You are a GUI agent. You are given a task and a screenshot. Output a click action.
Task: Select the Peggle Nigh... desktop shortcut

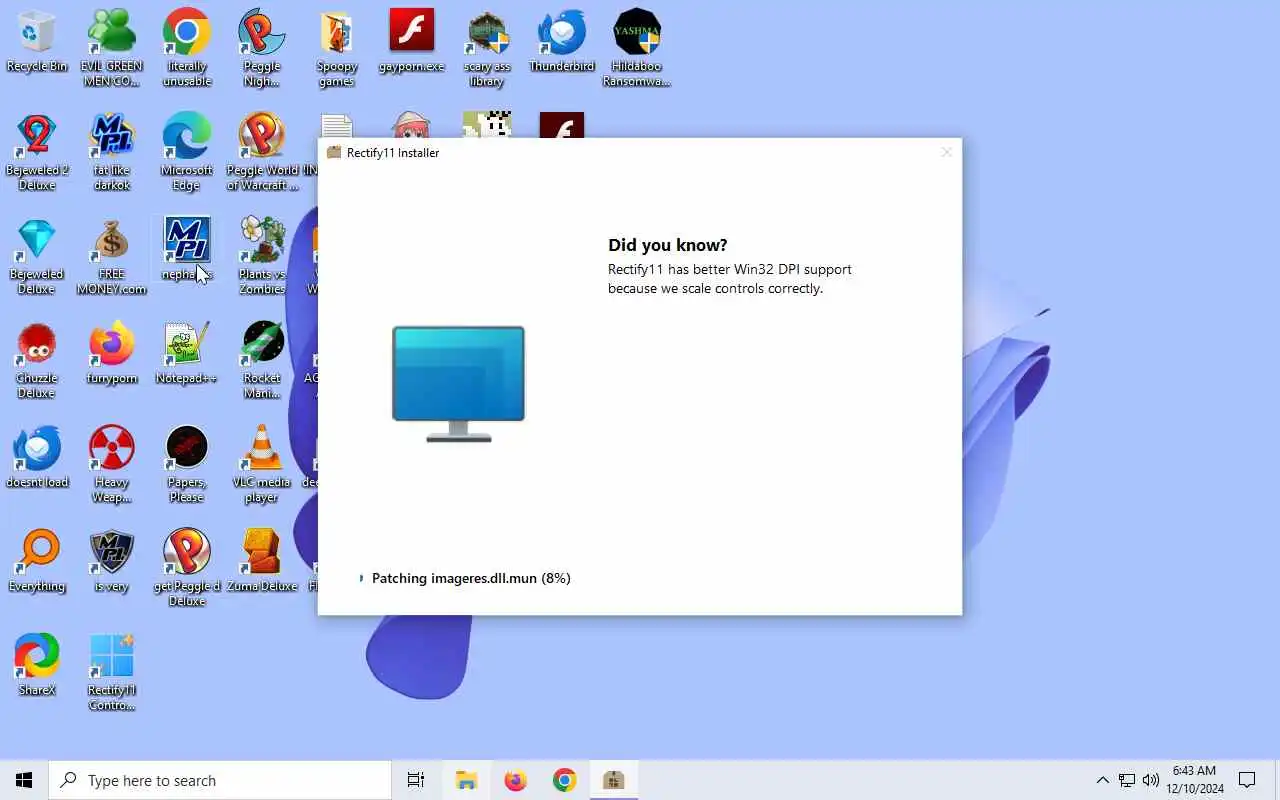(x=262, y=48)
